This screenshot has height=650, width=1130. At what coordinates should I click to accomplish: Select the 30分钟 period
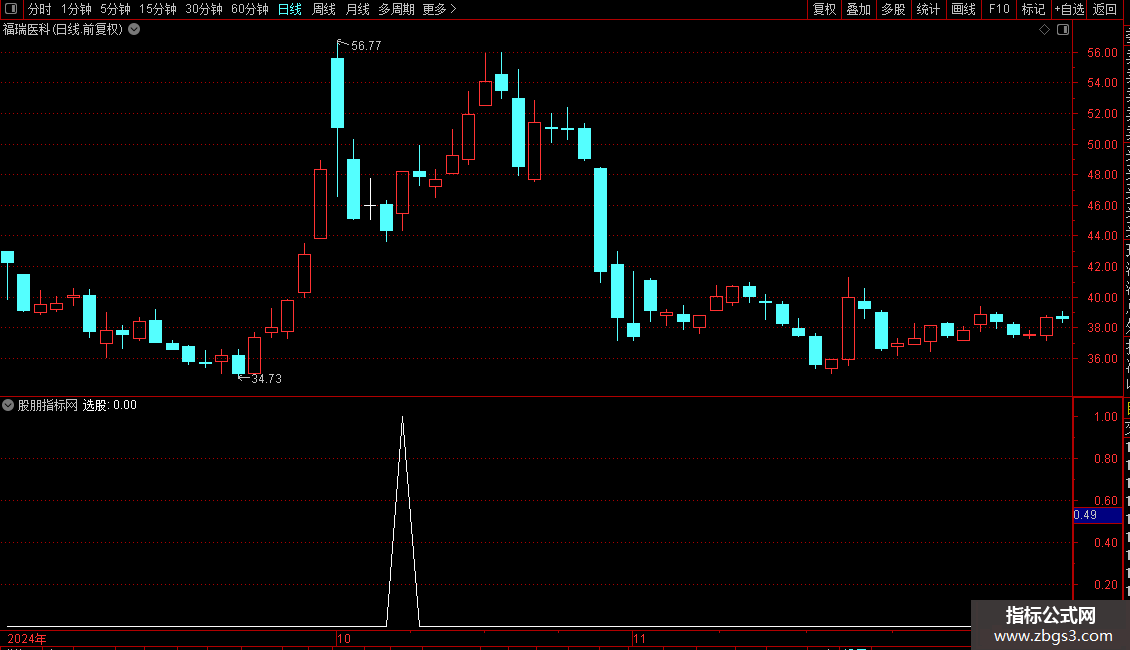203,9
